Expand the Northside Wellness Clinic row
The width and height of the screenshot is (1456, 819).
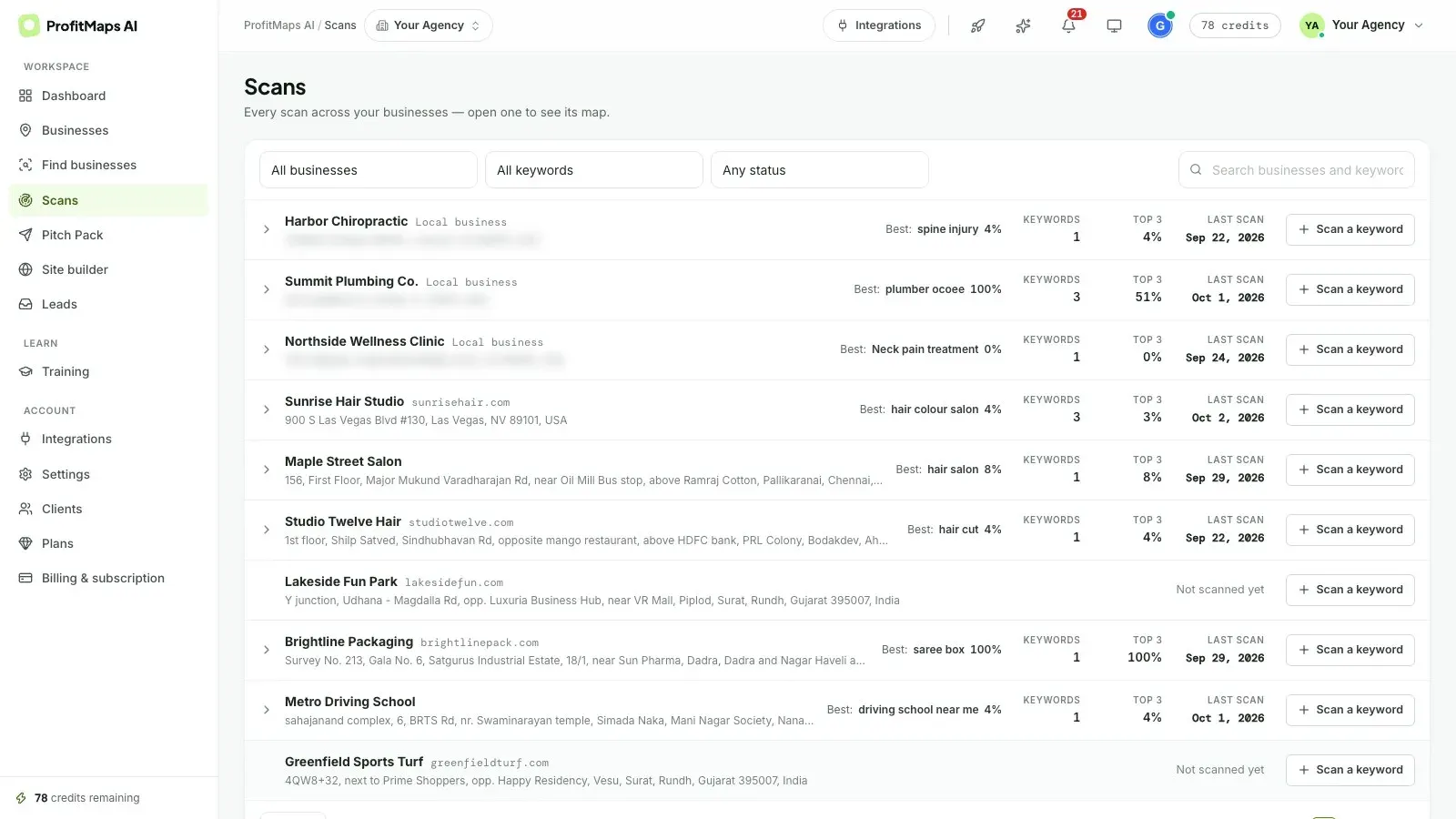[x=267, y=349]
